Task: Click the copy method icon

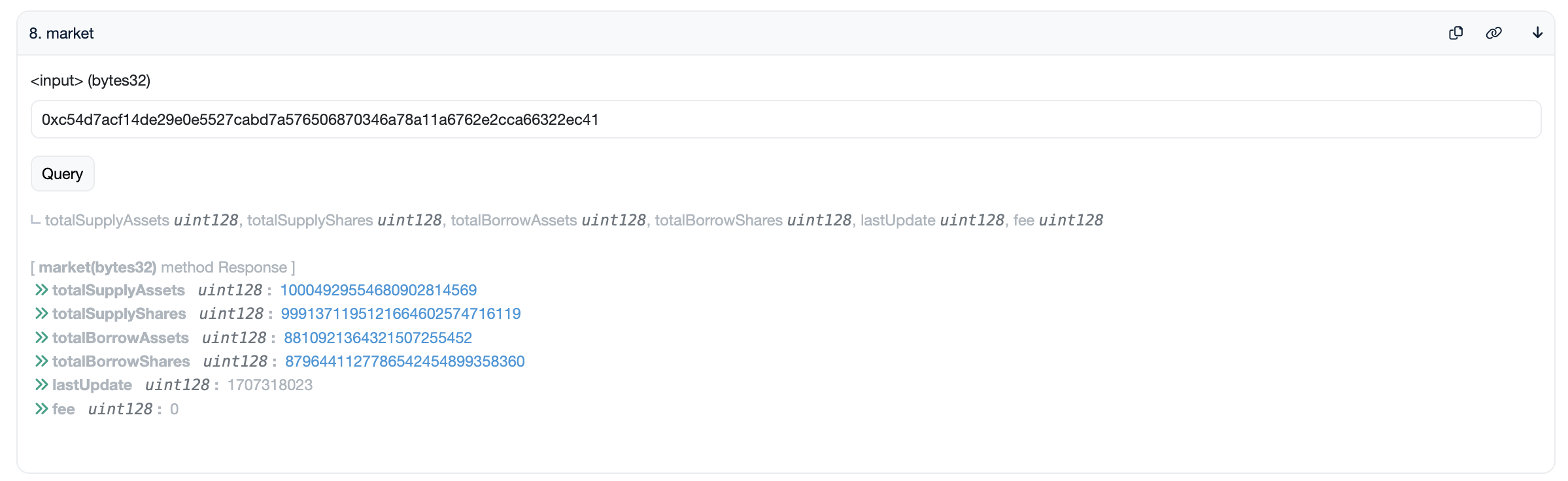Action: pyautogui.click(x=1456, y=33)
